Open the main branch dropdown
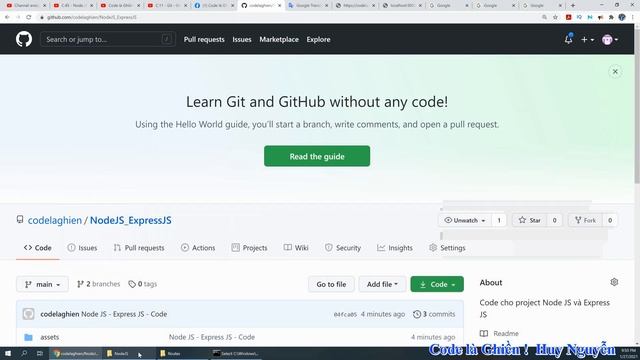This screenshot has width=640, height=360. coord(42,284)
